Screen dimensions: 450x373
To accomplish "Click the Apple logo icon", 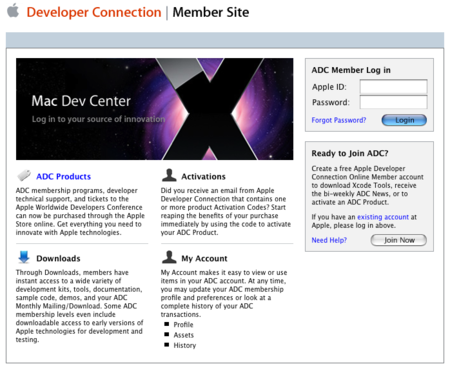I will (13, 10).
